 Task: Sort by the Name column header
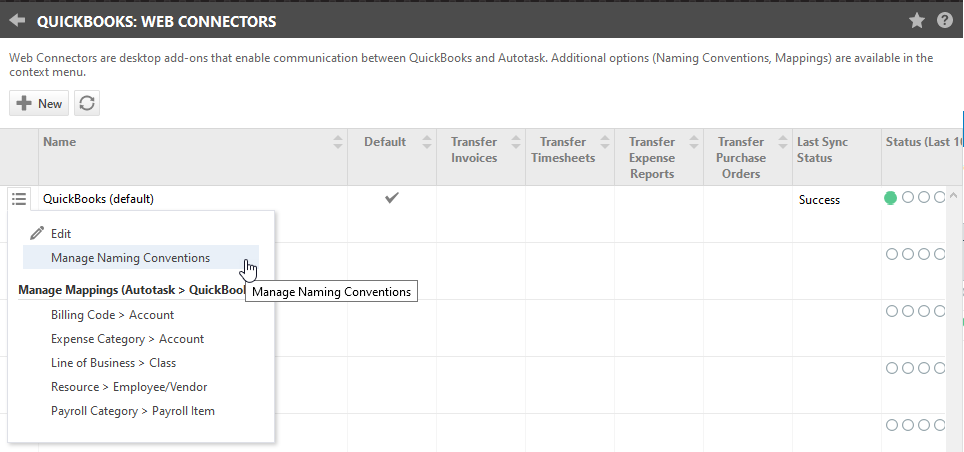192,157
